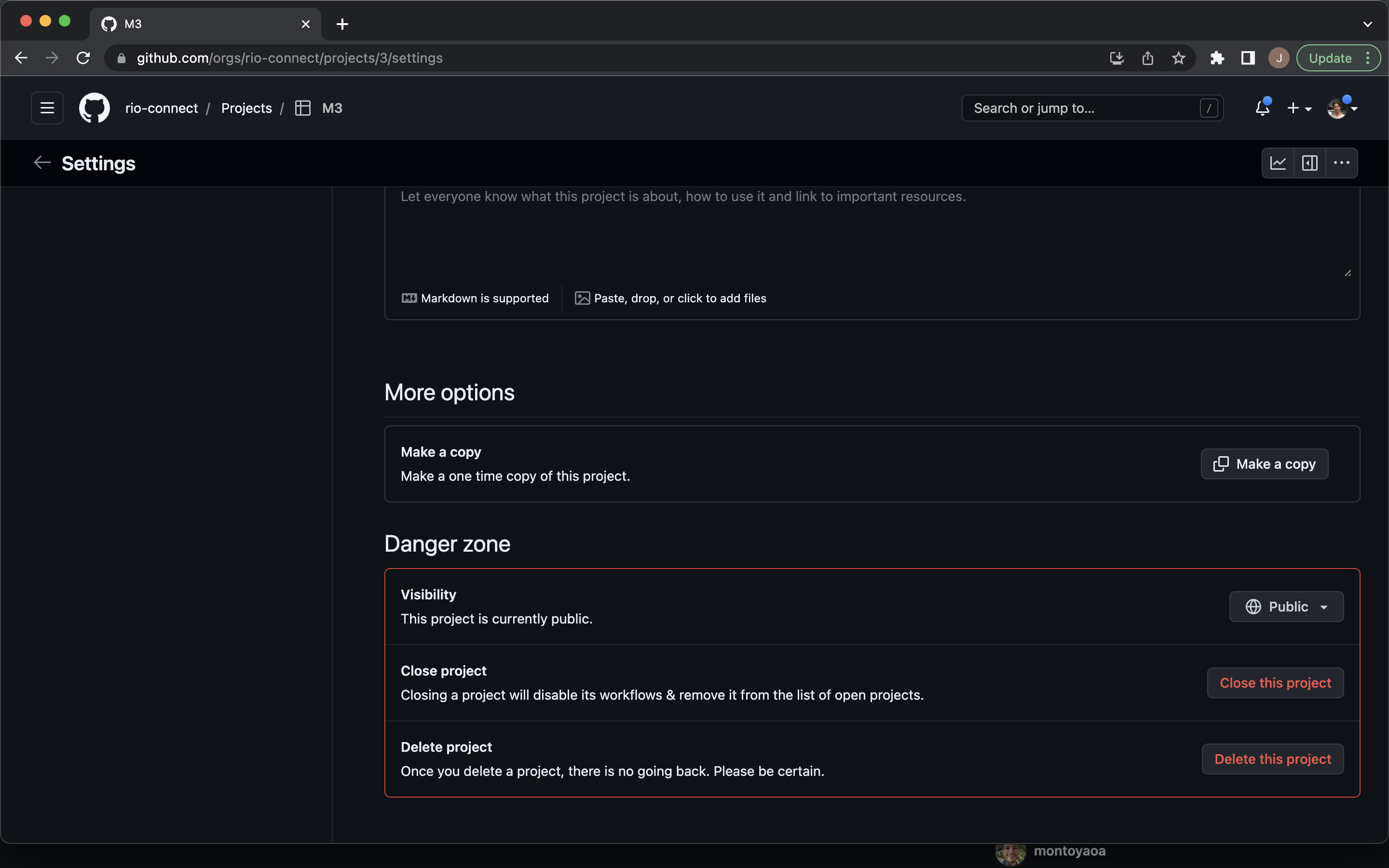The width and height of the screenshot is (1389, 868).
Task: Expand the tab search chevron
Action: 1368,24
